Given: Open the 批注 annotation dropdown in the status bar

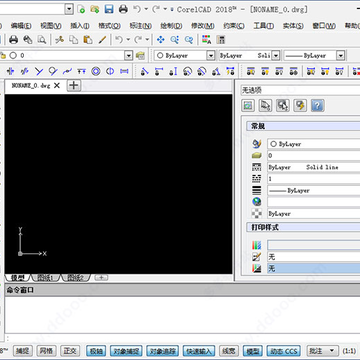Looking at the screenshot, I should [x=321, y=351].
